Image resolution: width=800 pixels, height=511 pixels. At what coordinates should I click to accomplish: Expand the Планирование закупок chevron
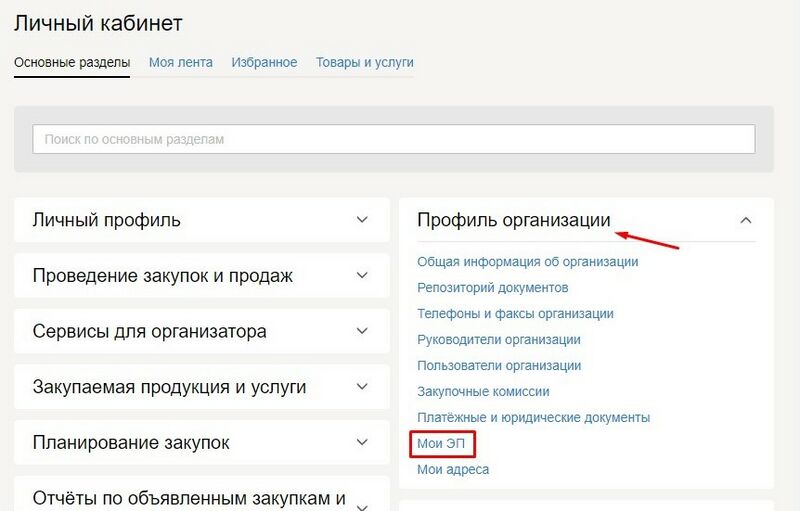(x=362, y=441)
